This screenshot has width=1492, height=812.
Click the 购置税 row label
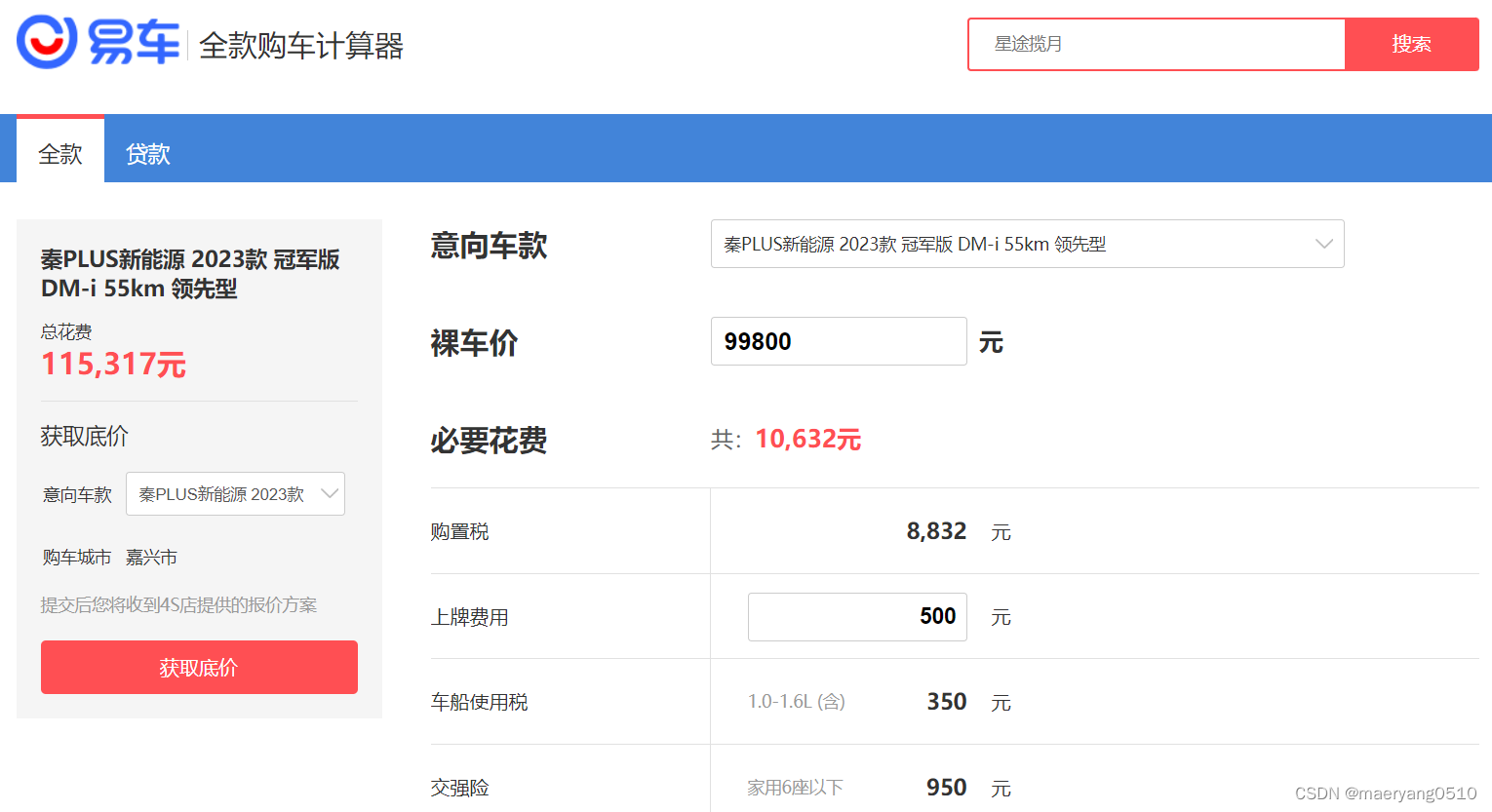(460, 532)
